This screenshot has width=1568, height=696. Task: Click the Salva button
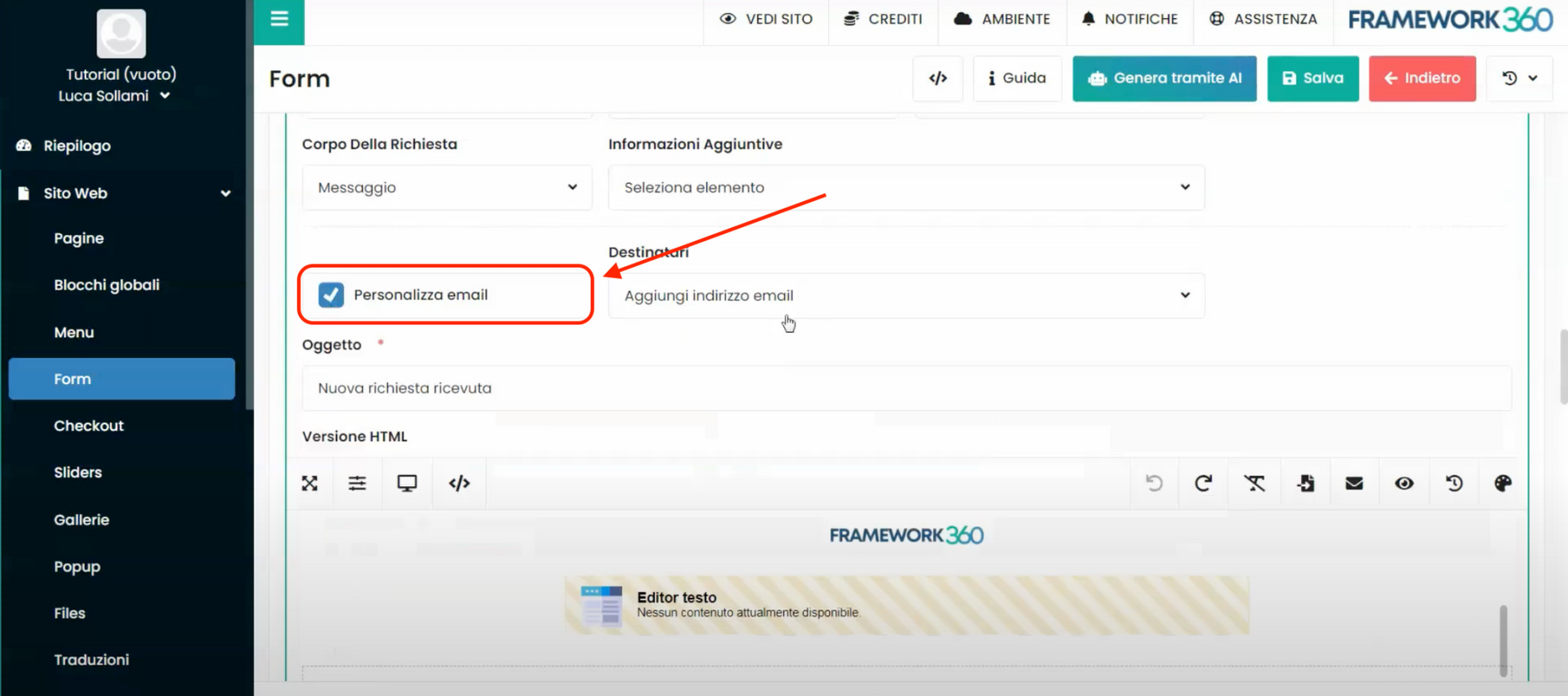coord(1312,78)
